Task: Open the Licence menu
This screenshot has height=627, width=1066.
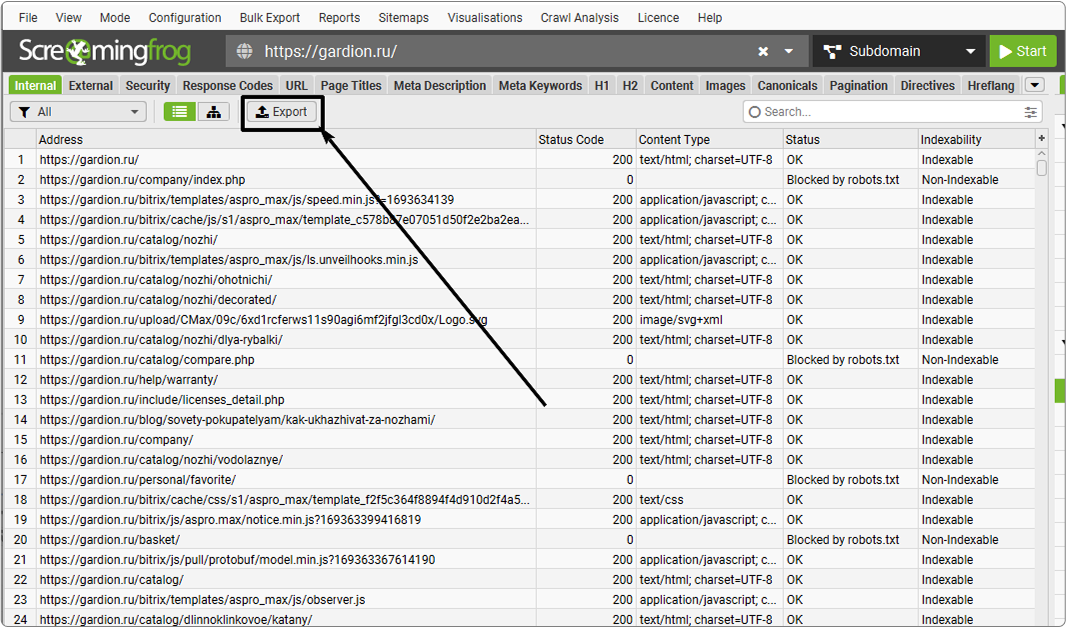Action: pyautogui.click(x=658, y=18)
